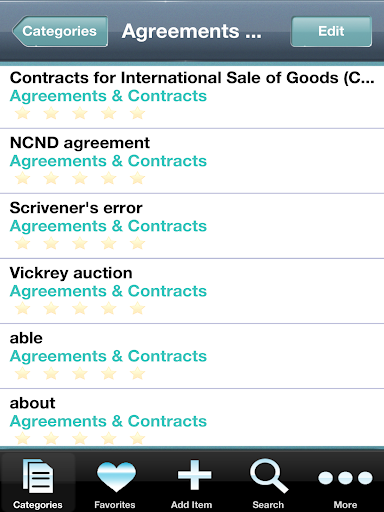The height and width of the screenshot is (512, 384).
Task: Click fourth star under Contracts for International Sale
Action: (109, 113)
